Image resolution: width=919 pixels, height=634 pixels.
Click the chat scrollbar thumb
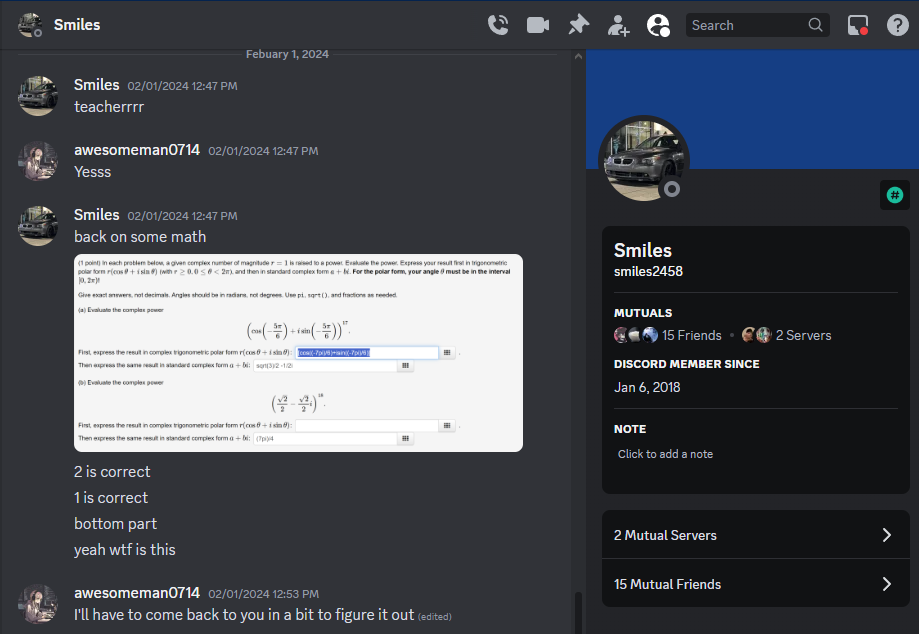pyautogui.click(x=578, y=613)
